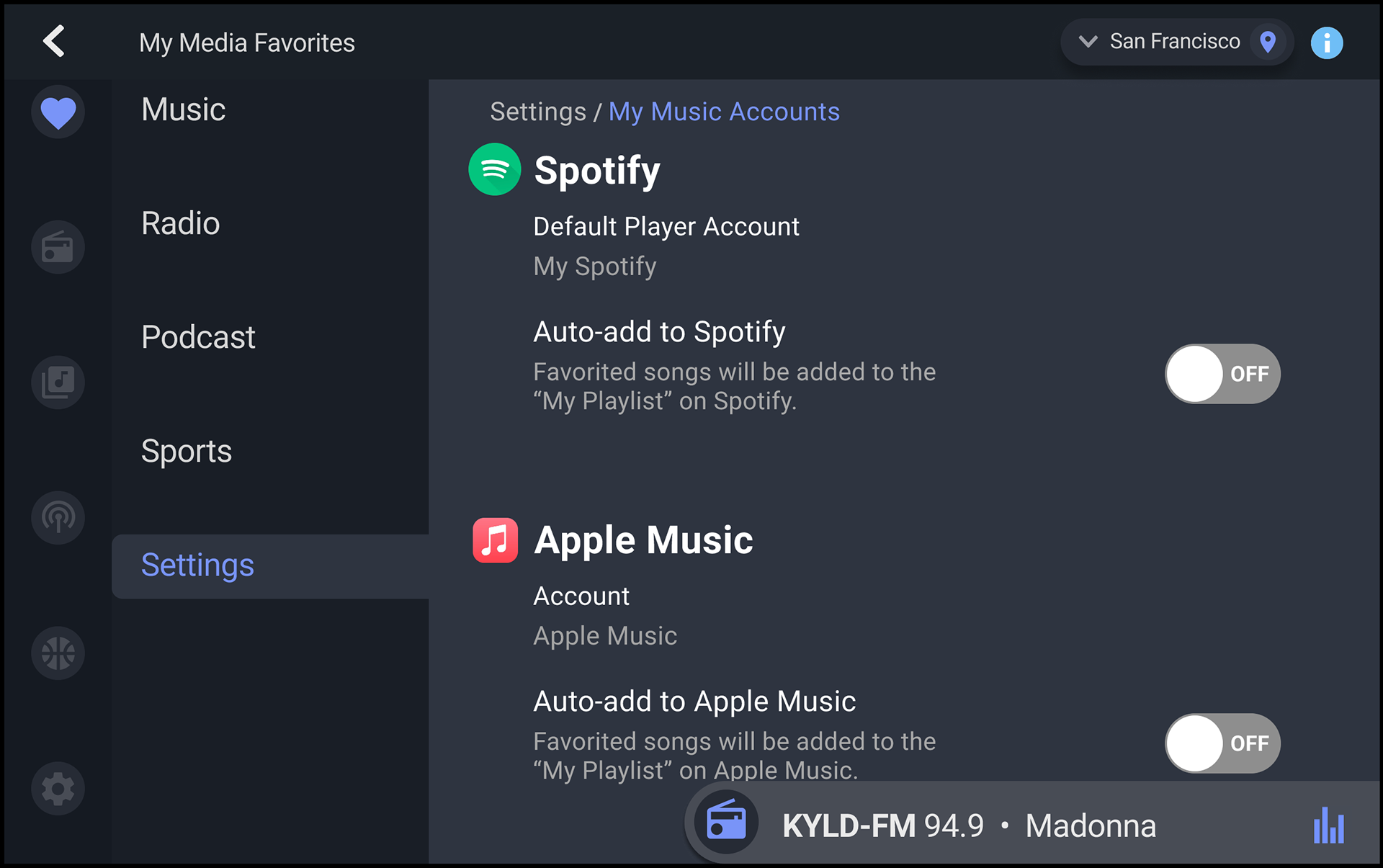
Task: Open the radio icon in sidebar
Action: tap(58, 247)
